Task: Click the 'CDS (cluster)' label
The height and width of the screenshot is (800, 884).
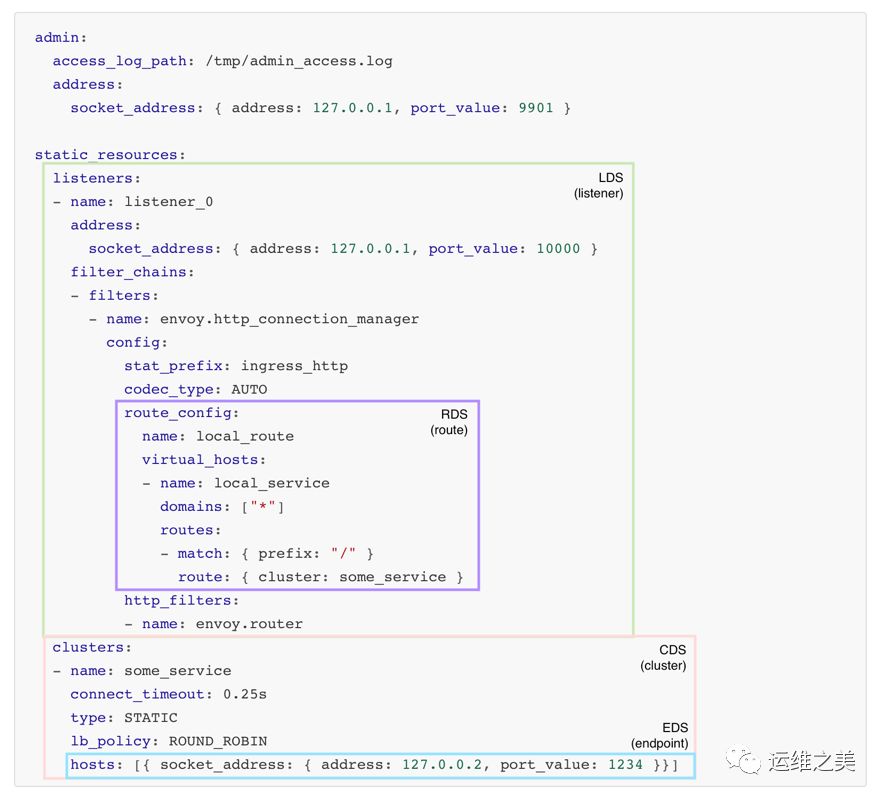Action: pyautogui.click(x=664, y=658)
